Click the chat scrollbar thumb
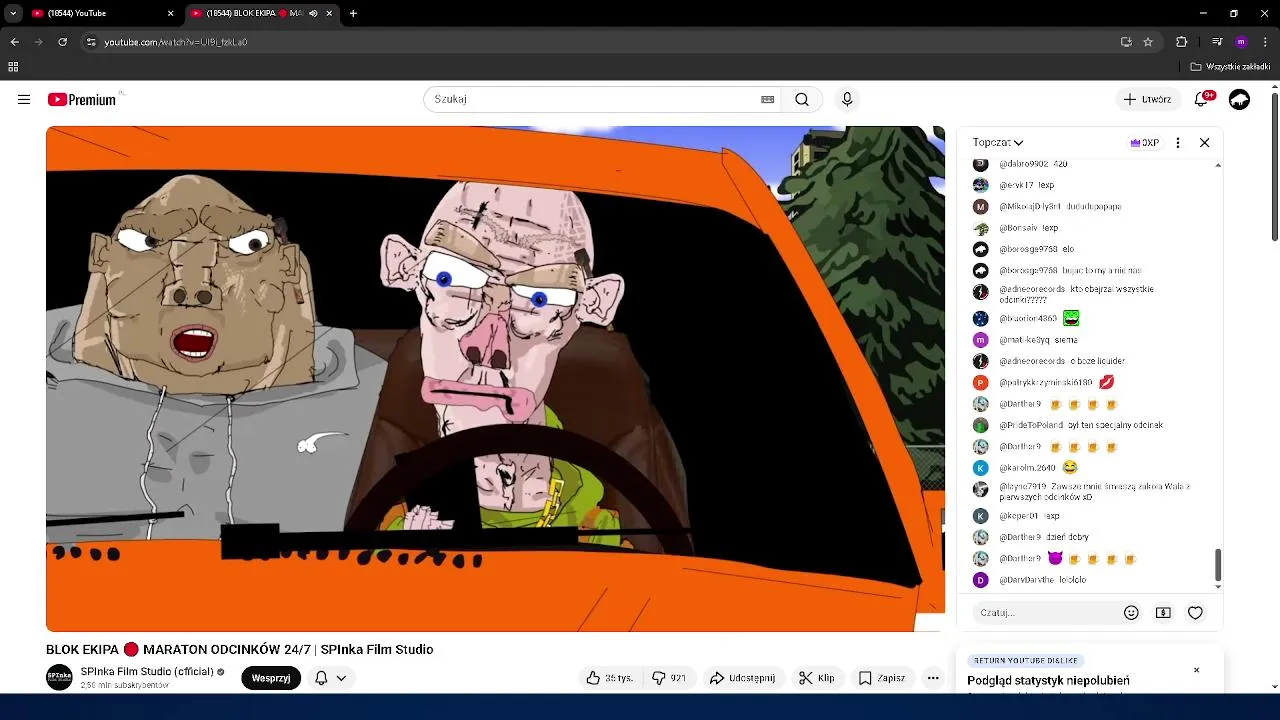The image size is (1280, 720). pyautogui.click(x=1217, y=564)
